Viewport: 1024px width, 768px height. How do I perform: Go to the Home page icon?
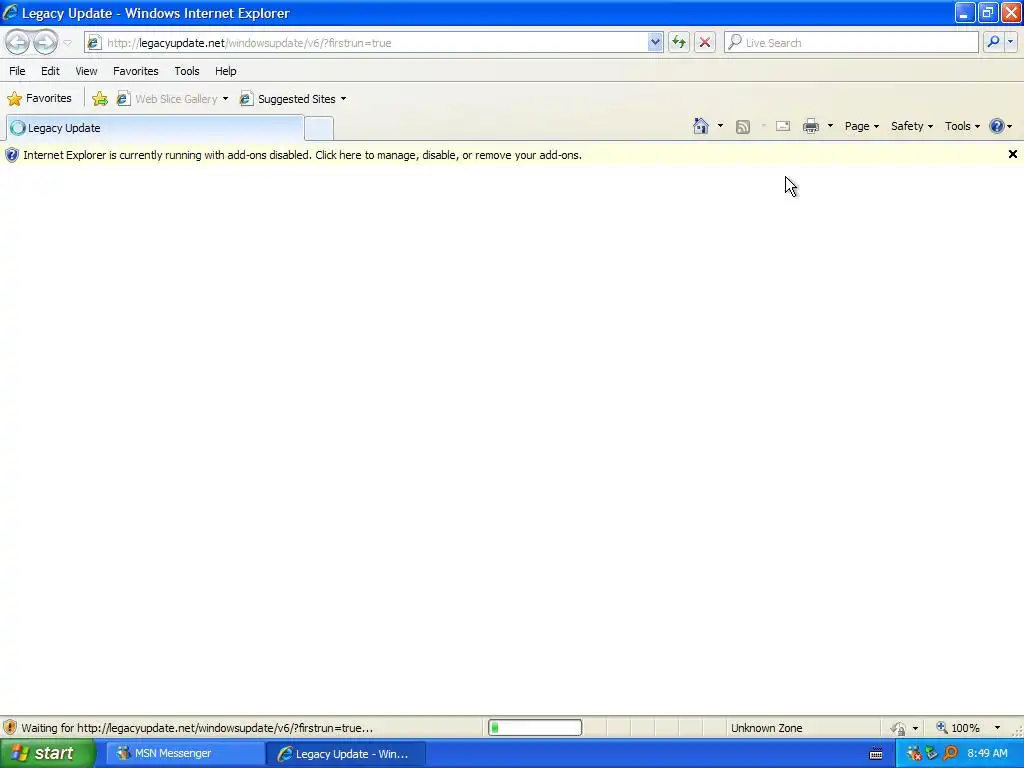701,126
